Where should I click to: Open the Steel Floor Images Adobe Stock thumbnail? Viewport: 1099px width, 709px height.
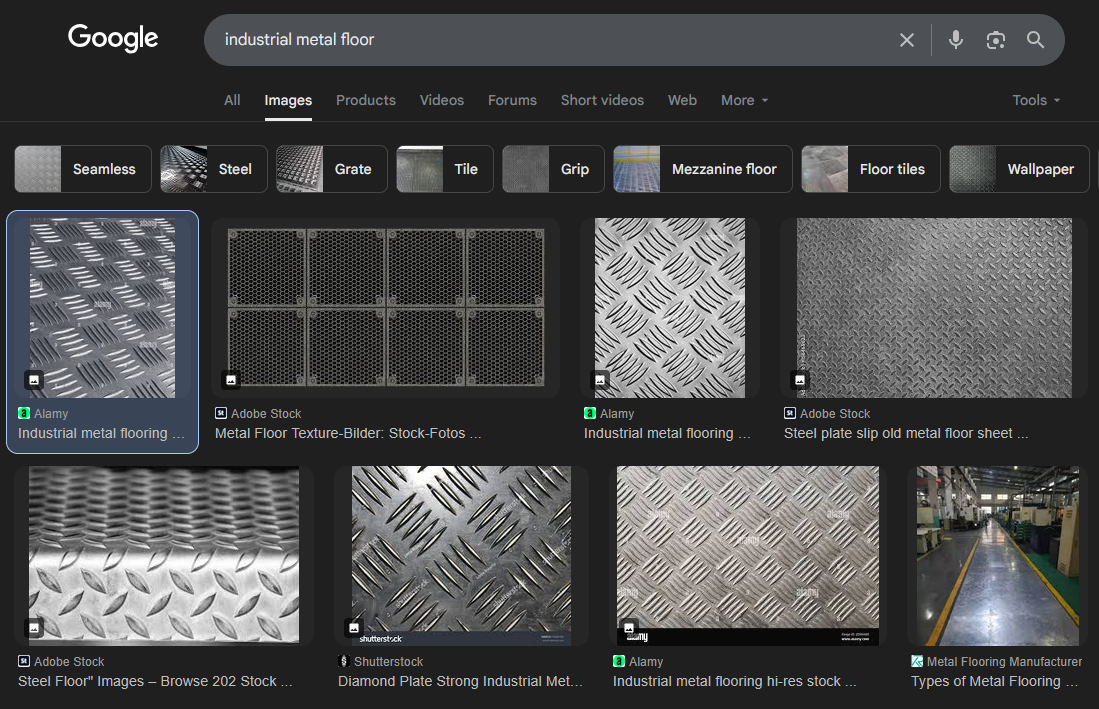[164, 556]
